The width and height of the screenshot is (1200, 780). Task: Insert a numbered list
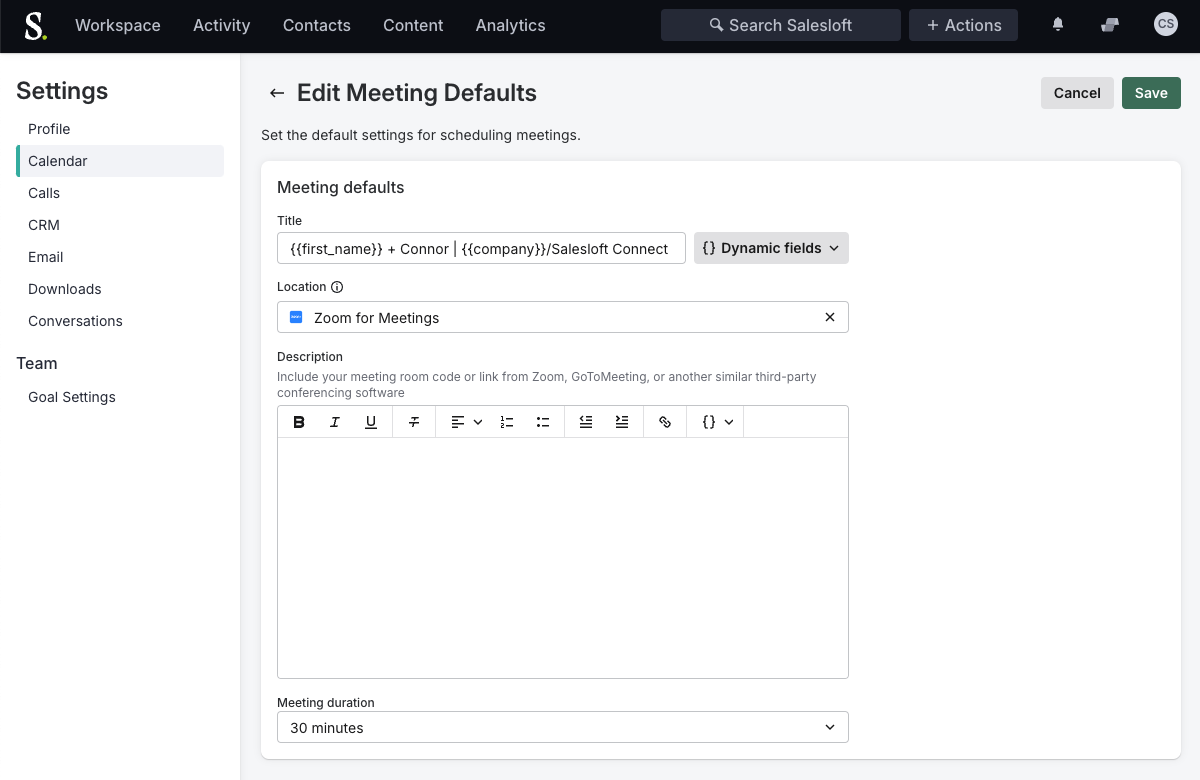507,422
